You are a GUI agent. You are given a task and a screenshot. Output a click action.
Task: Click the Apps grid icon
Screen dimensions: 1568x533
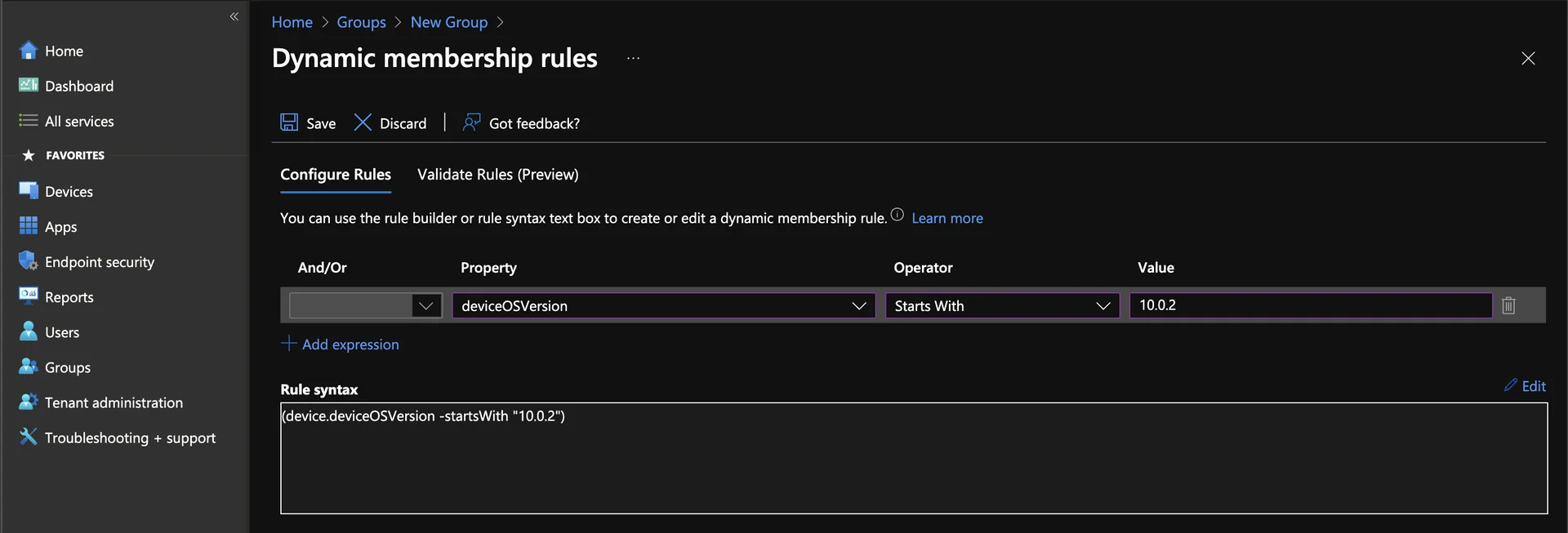pos(29,226)
